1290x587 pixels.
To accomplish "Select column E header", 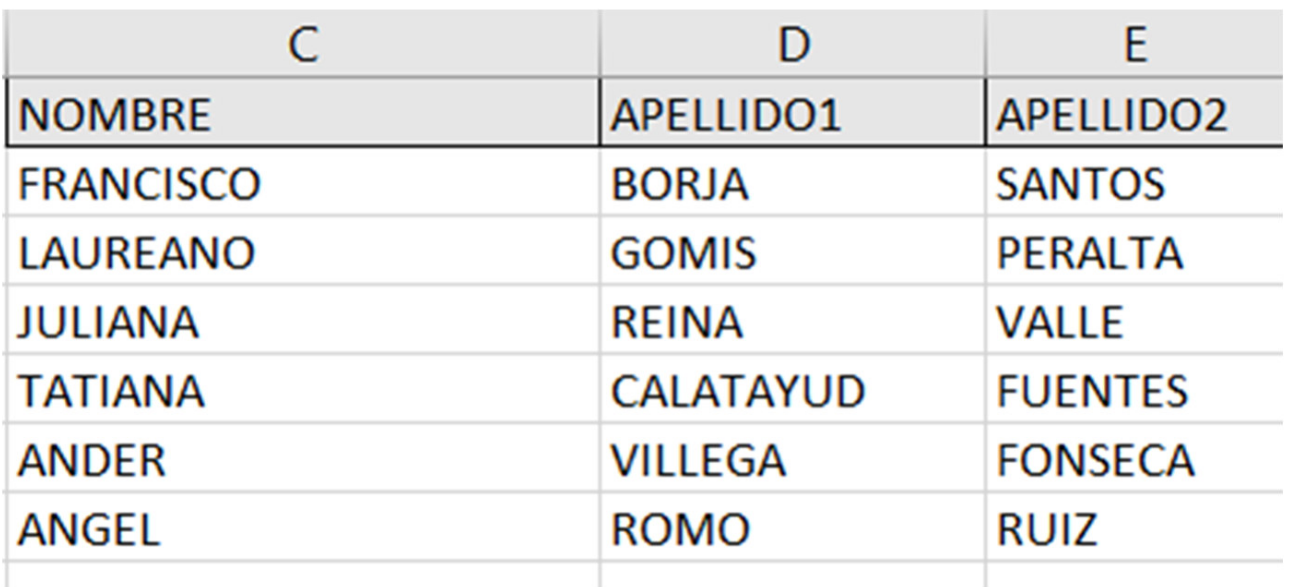I will click(x=1135, y=47).
